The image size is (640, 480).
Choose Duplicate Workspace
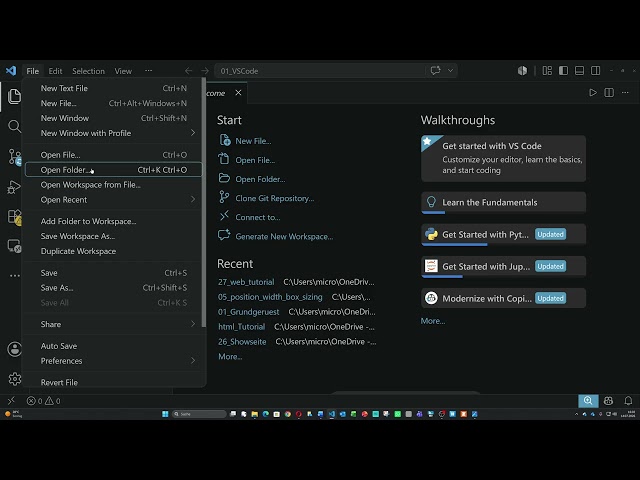(x=113, y=251)
